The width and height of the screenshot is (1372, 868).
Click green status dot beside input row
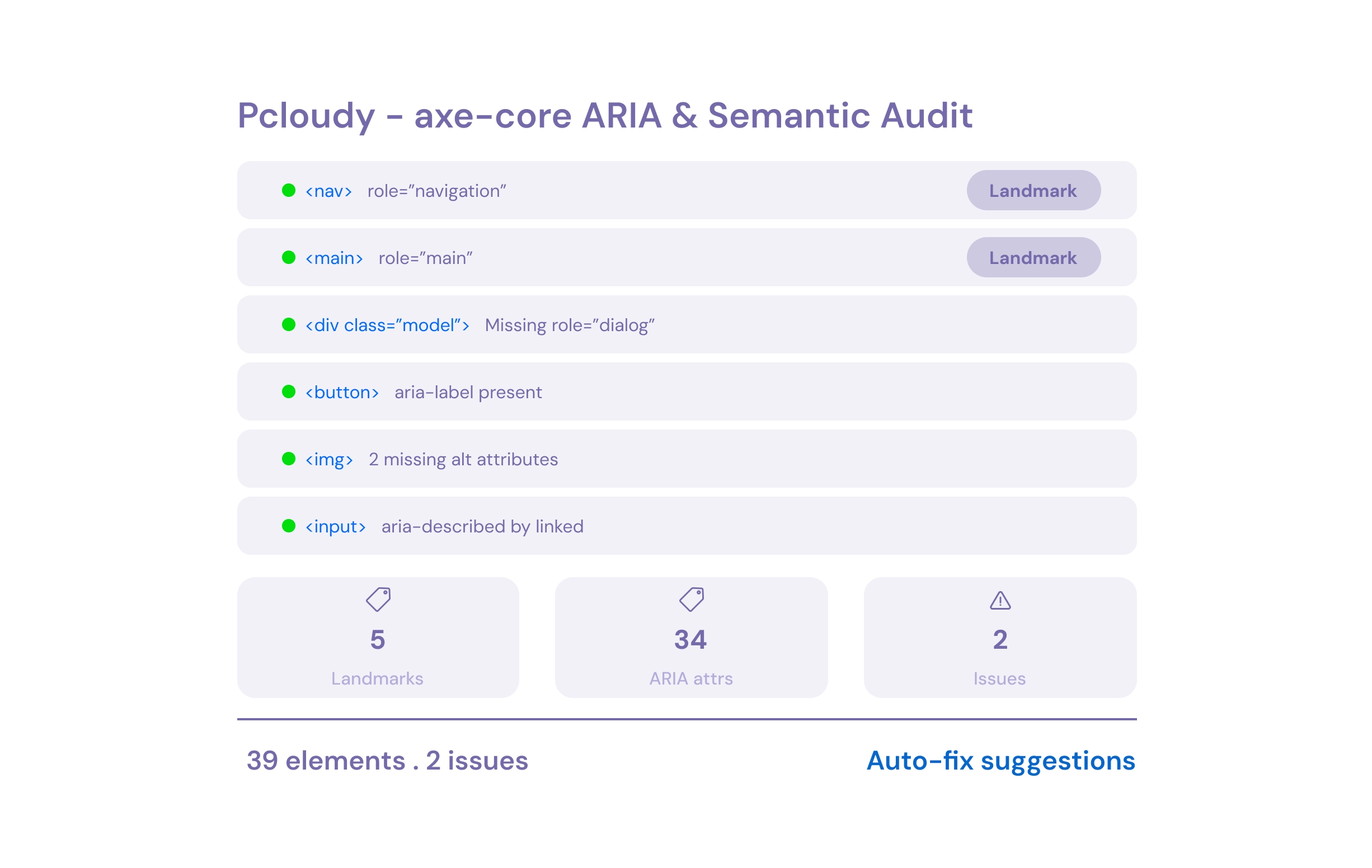(x=289, y=526)
